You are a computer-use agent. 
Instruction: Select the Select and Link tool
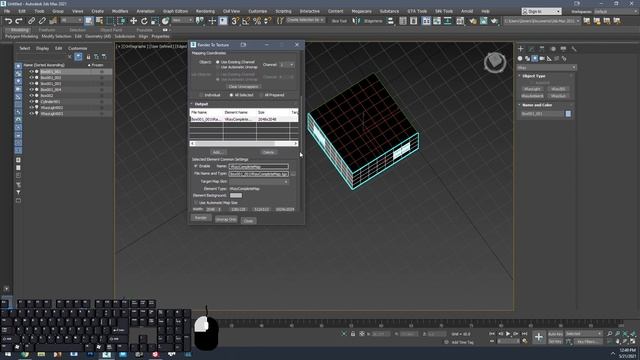31,21
